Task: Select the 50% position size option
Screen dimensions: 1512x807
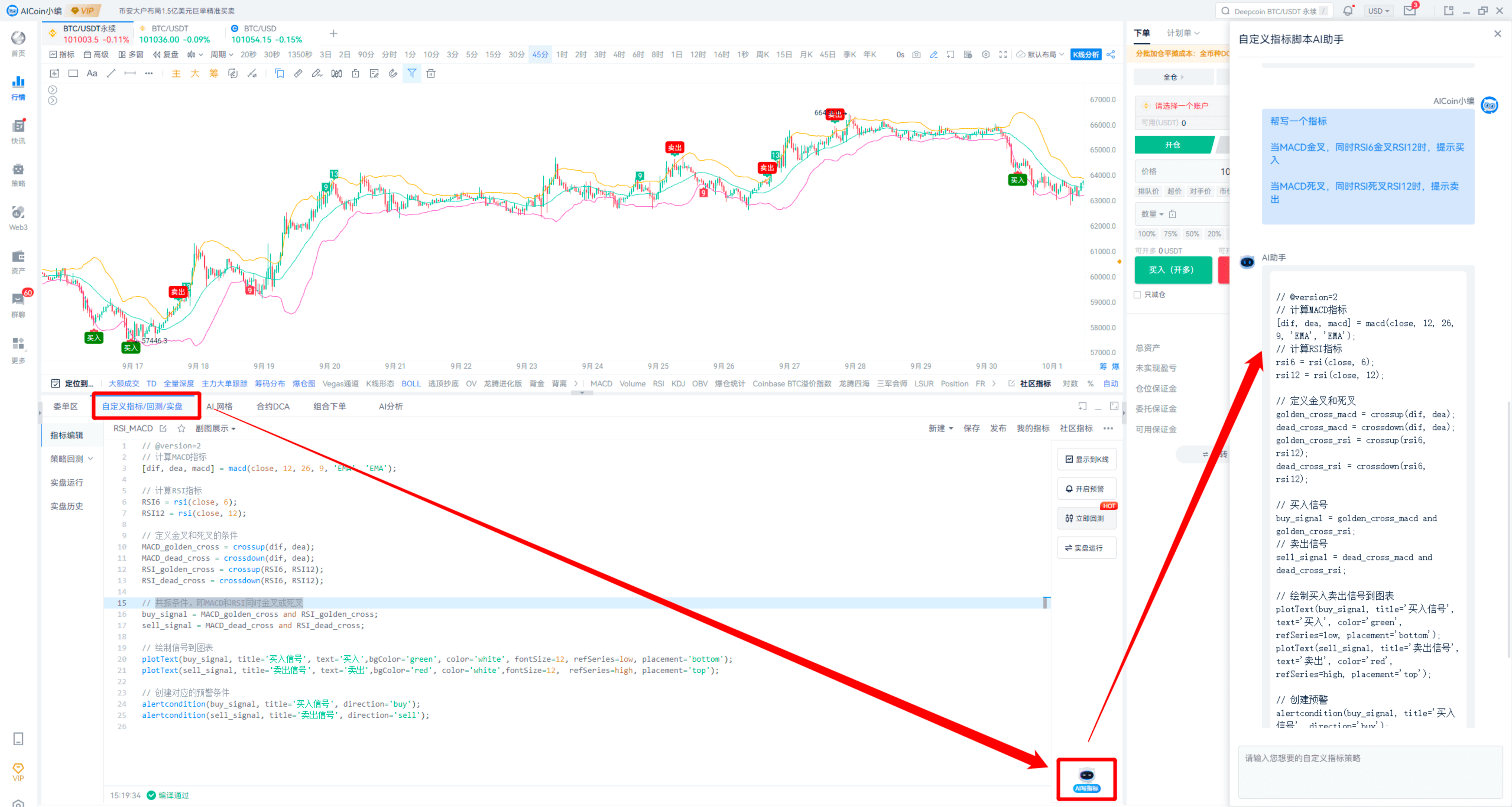Action: coord(1192,234)
